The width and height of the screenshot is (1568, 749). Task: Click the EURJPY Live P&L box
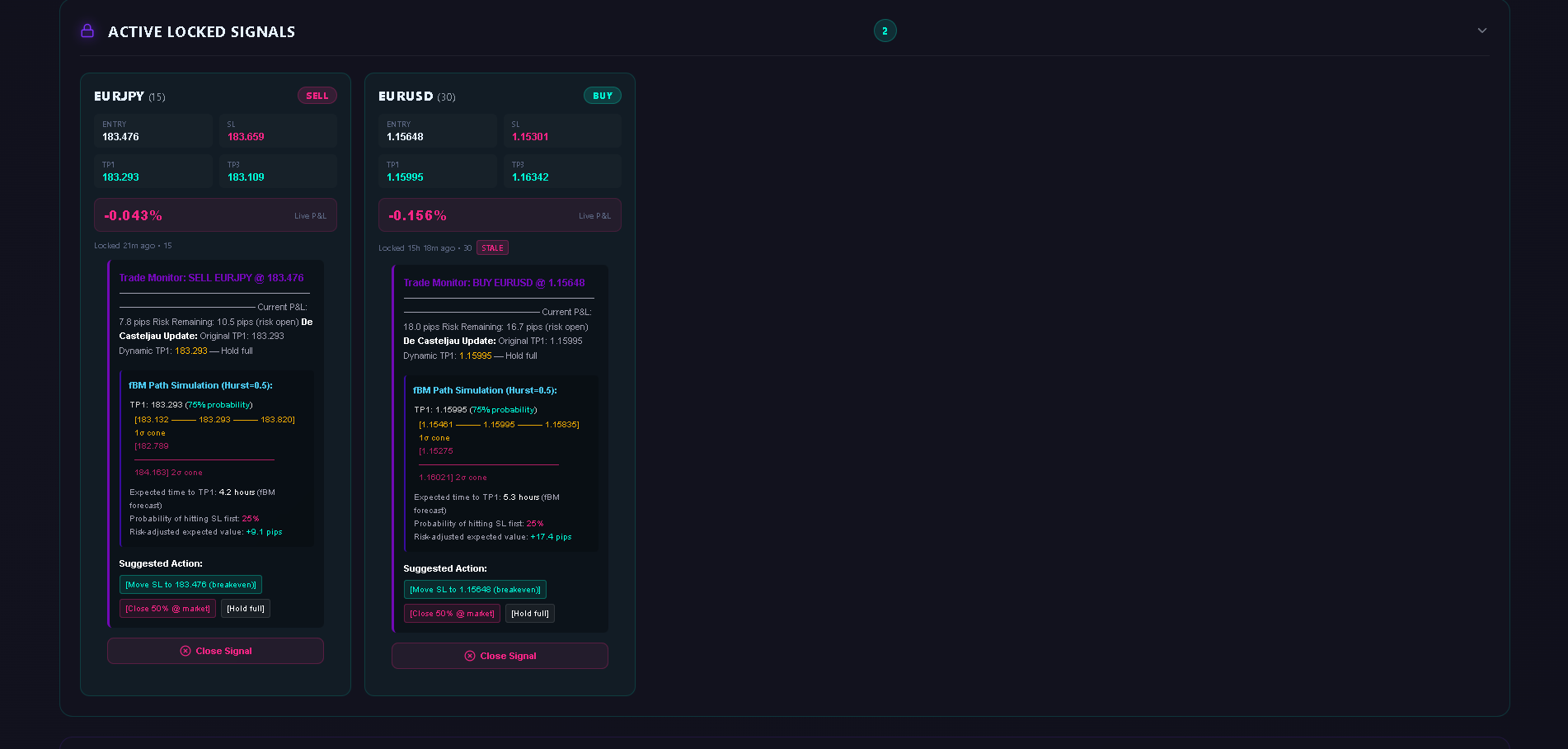pos(215,215)
